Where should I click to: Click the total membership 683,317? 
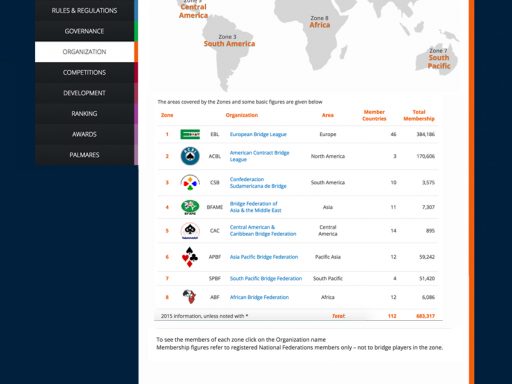point(426,316)
